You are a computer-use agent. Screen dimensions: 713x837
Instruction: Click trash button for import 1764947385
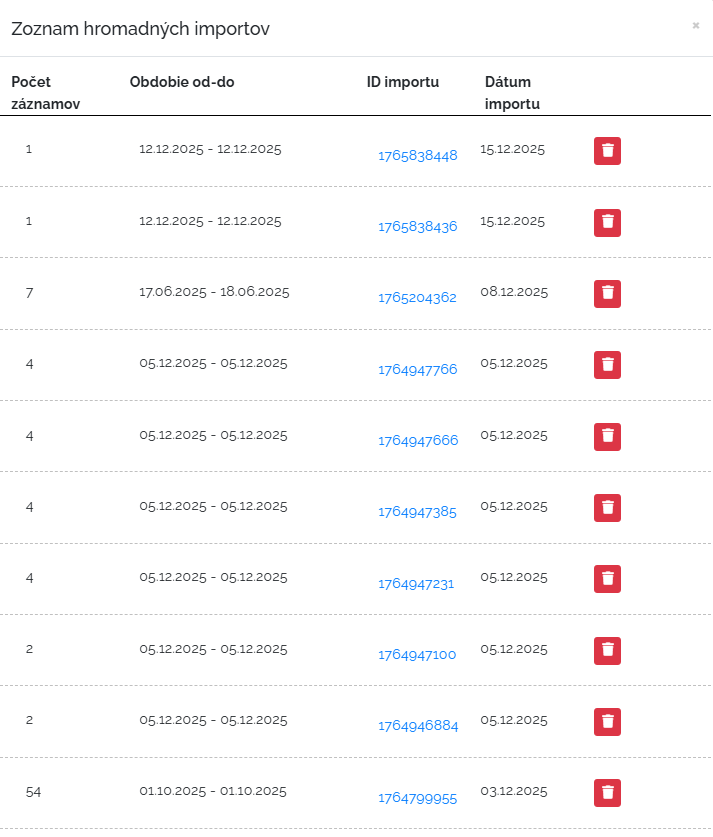607,507
